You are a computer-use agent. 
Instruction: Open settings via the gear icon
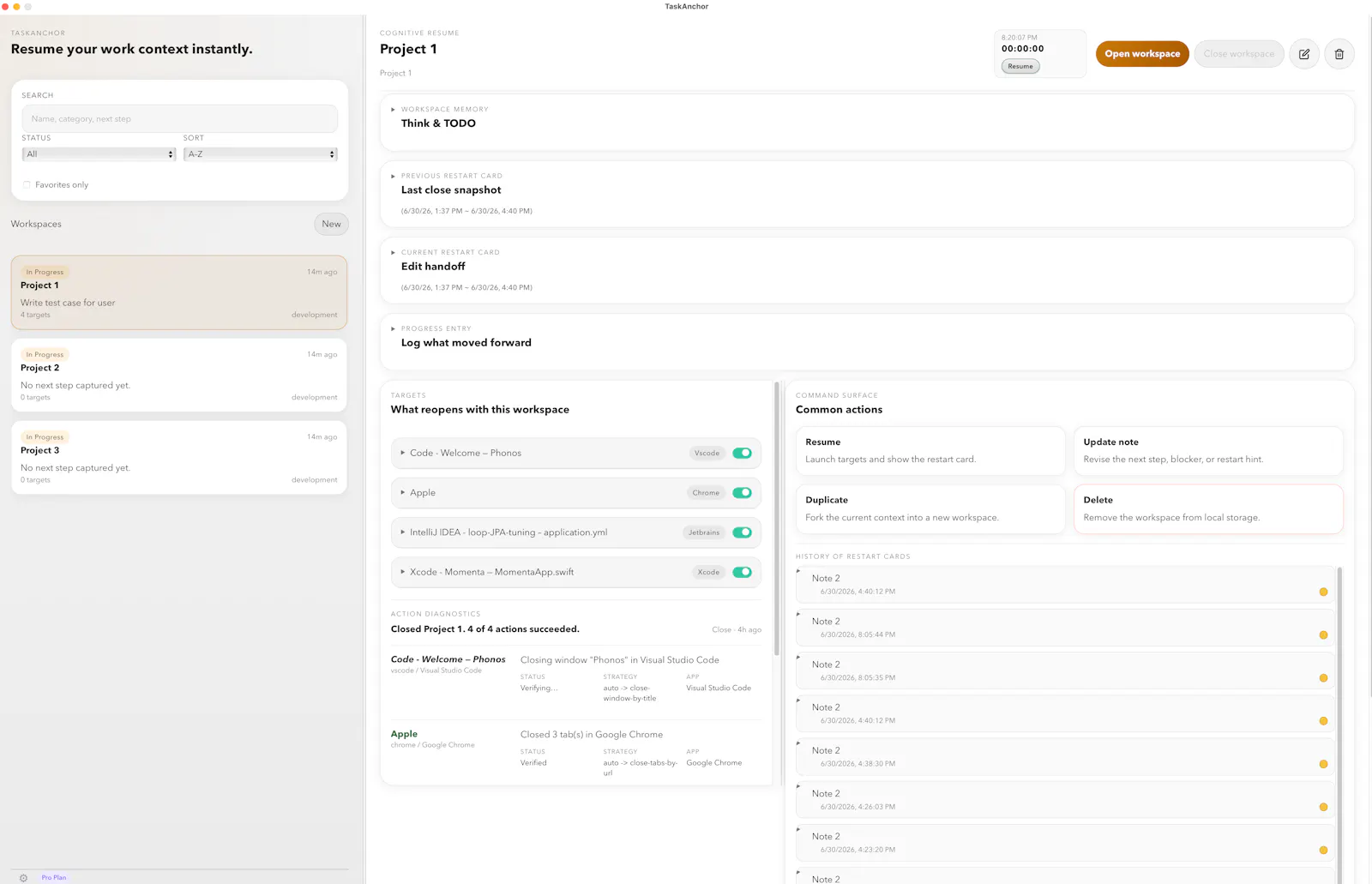click(x=23, y=877)
